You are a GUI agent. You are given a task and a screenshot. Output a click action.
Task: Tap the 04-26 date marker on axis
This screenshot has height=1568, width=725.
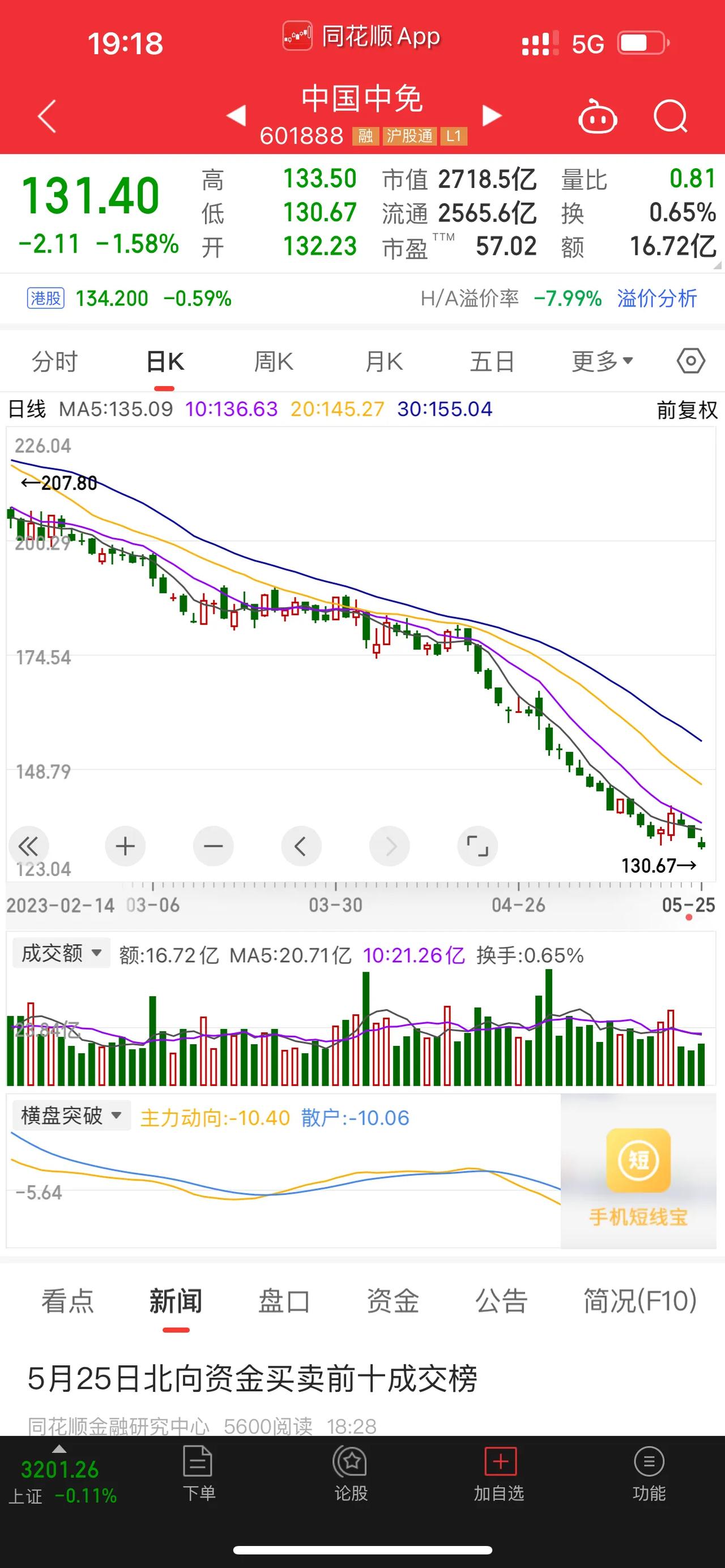point(518,905)
